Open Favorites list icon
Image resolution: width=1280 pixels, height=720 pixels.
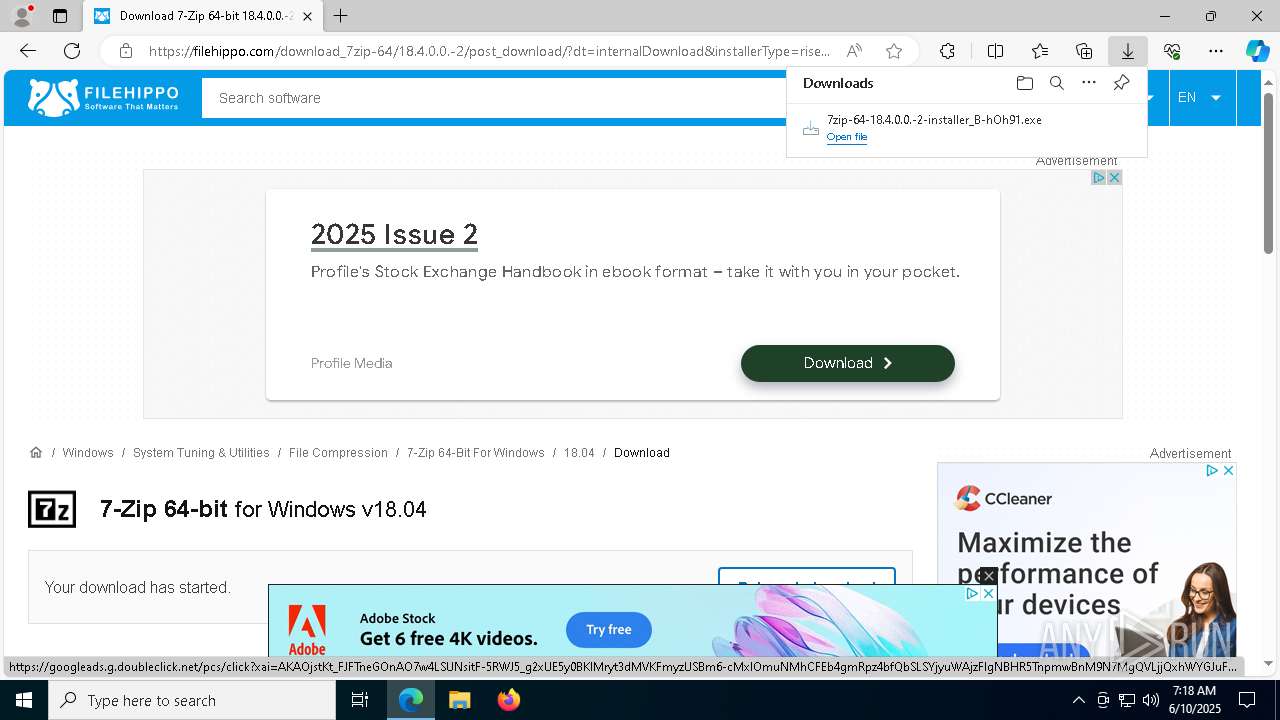click(1040, 51)
